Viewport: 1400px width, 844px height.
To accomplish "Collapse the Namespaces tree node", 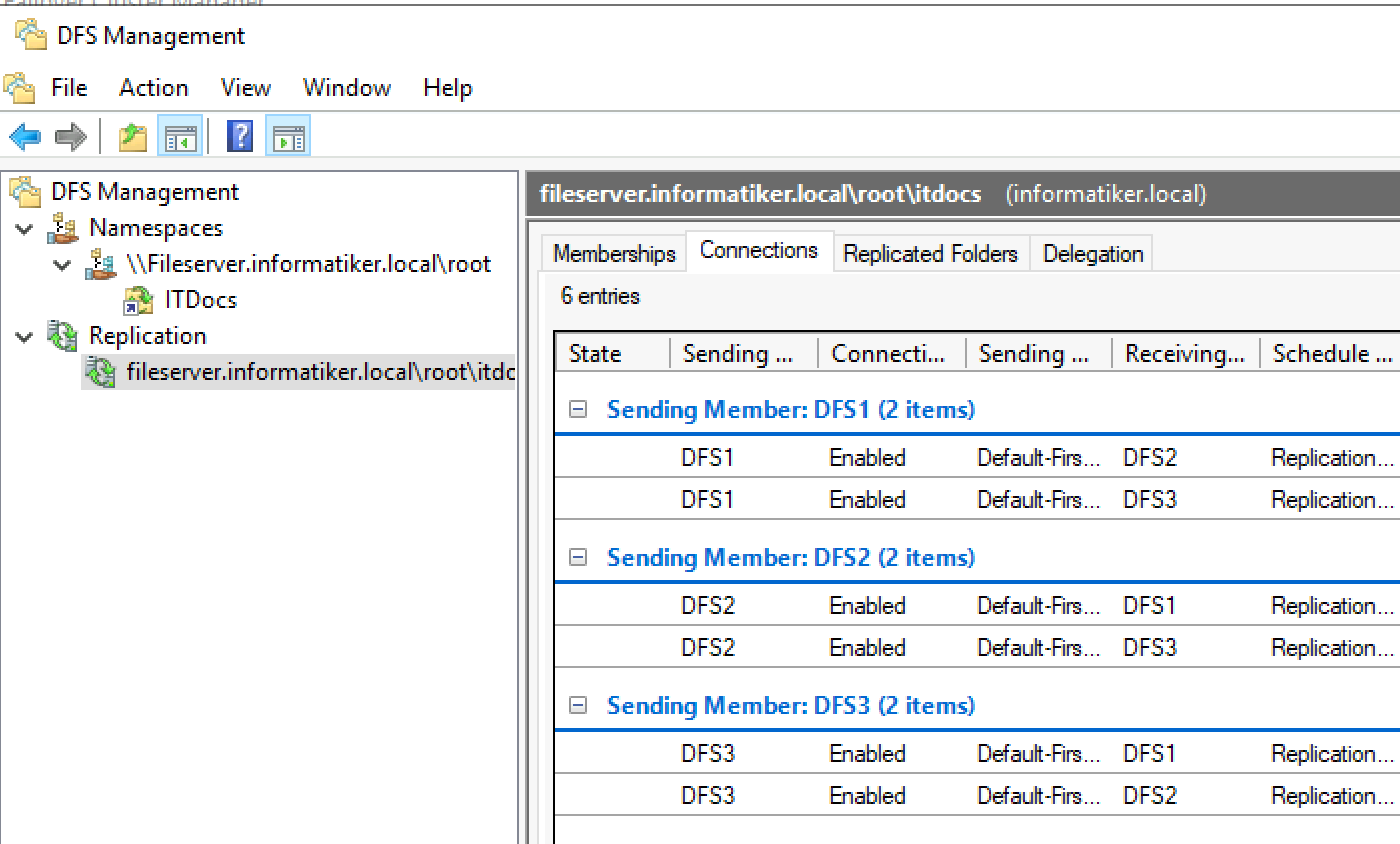I will (24, 229).
